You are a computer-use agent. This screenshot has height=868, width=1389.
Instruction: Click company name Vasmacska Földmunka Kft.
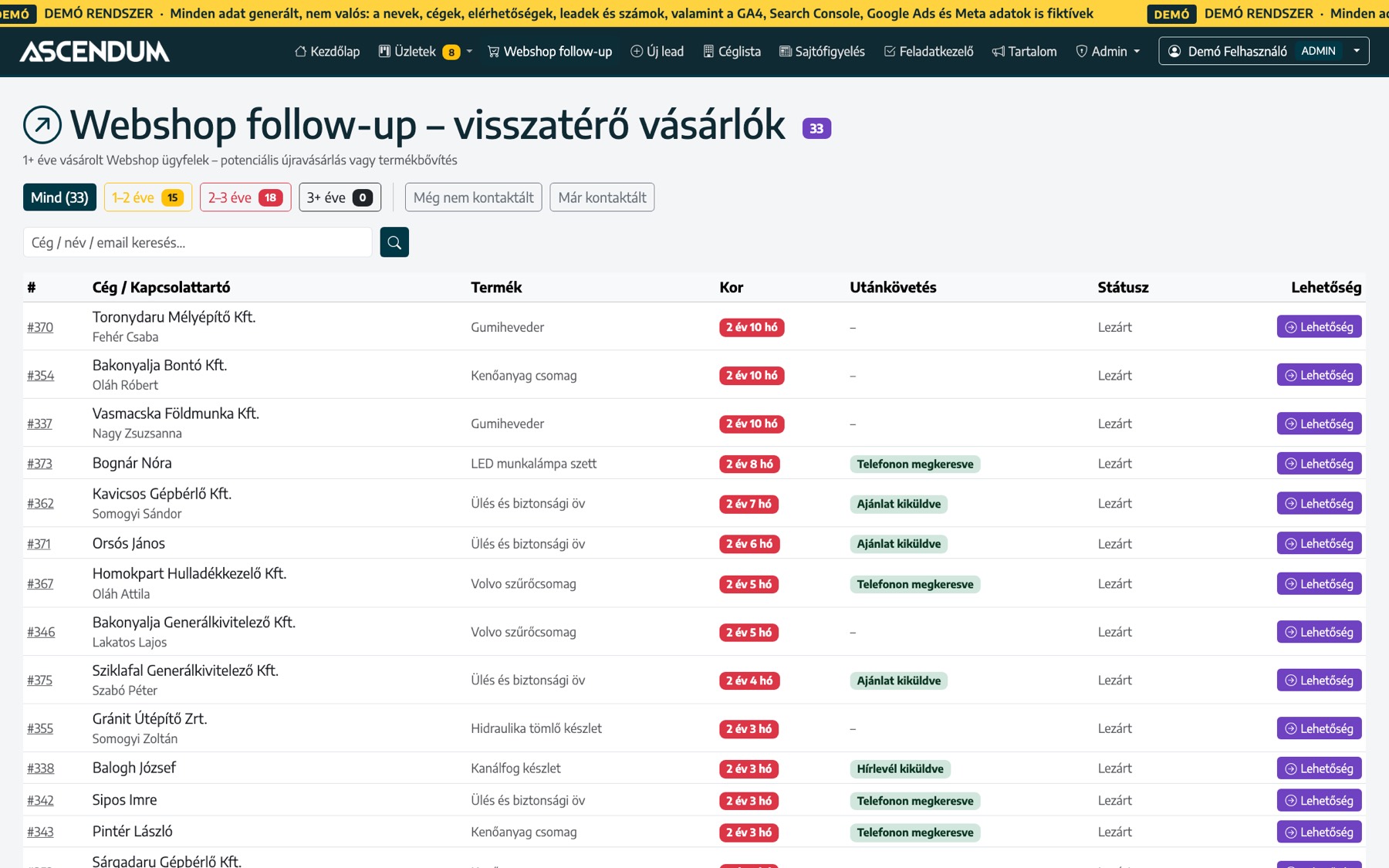pyautogui.click(x=176, y=414)
